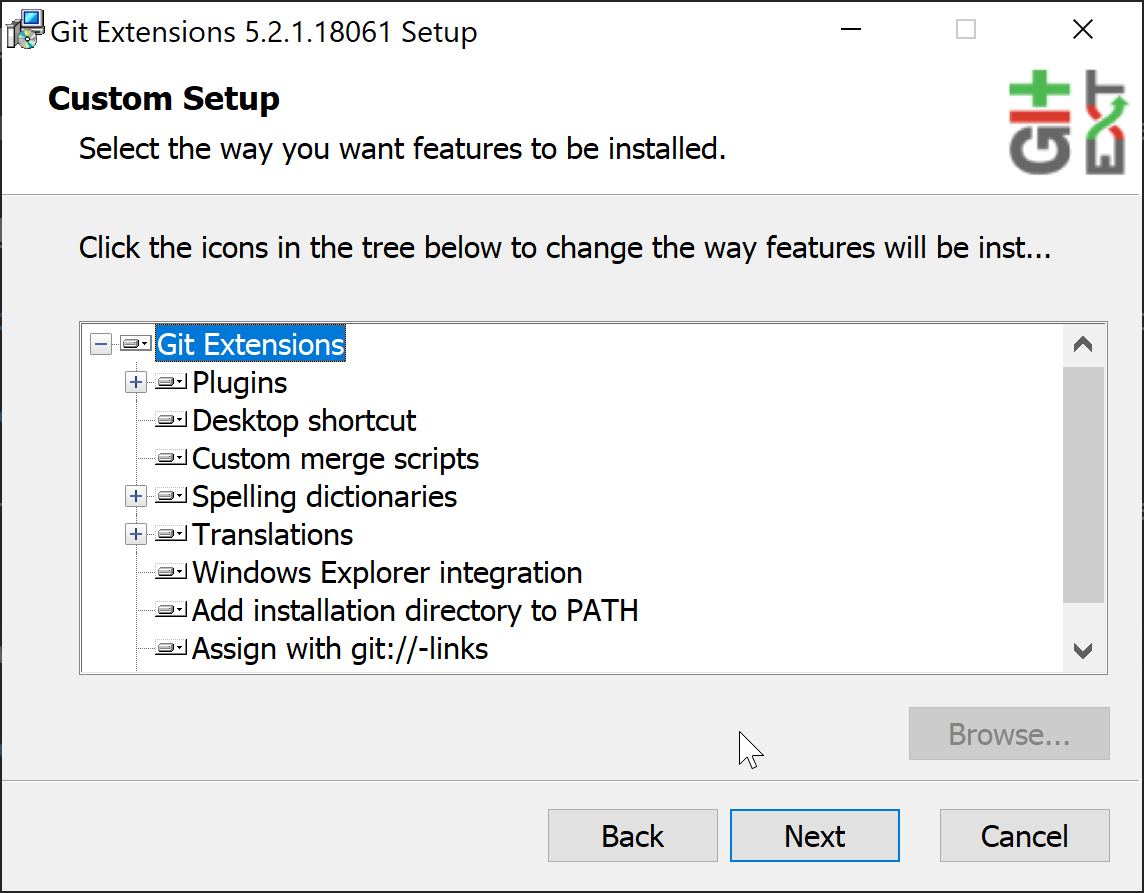Open the Plugins feature install-state icon
Screen dimensions: 1144x893
[171, 383]
